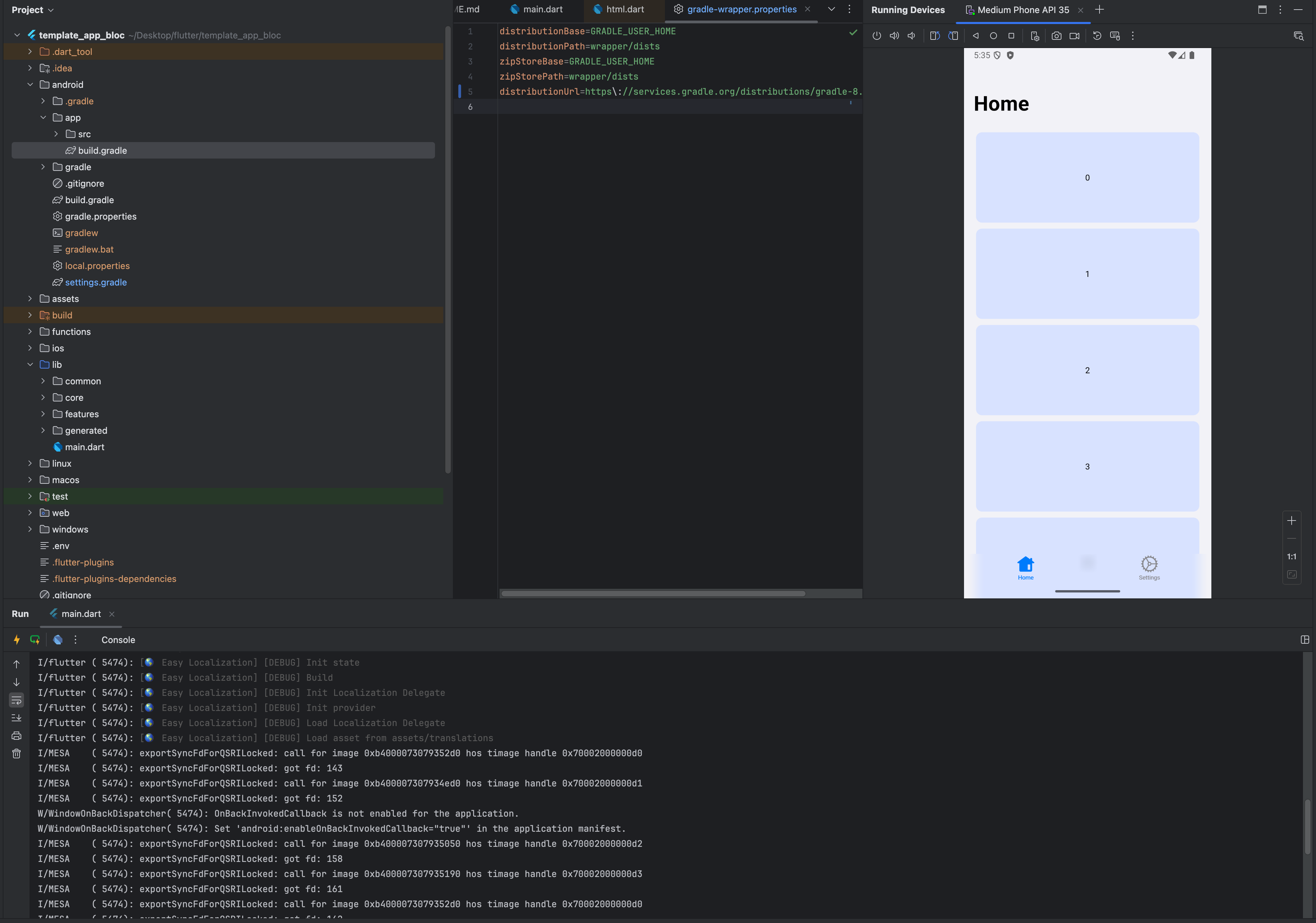Screen dimensions: 1316x923
Task: Expand the assets folder
Action: point(30,299)
